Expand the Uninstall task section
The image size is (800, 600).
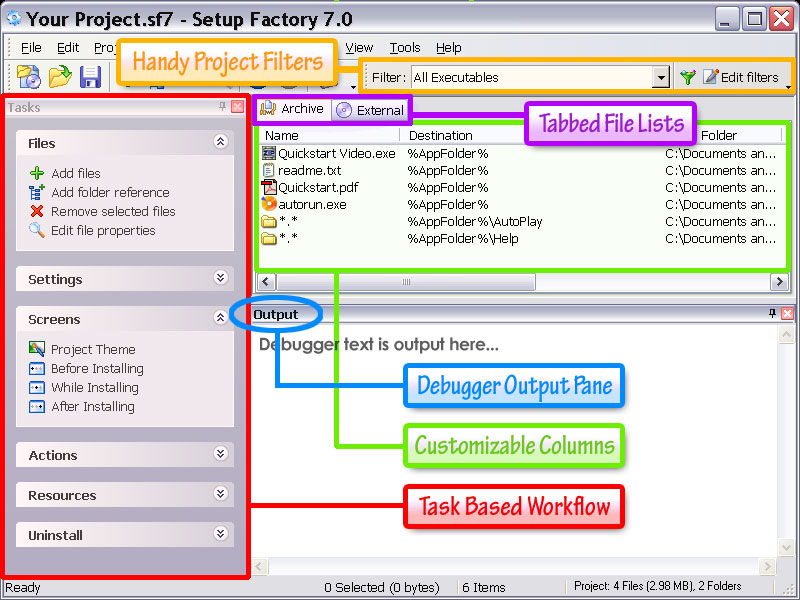point(221,535)
